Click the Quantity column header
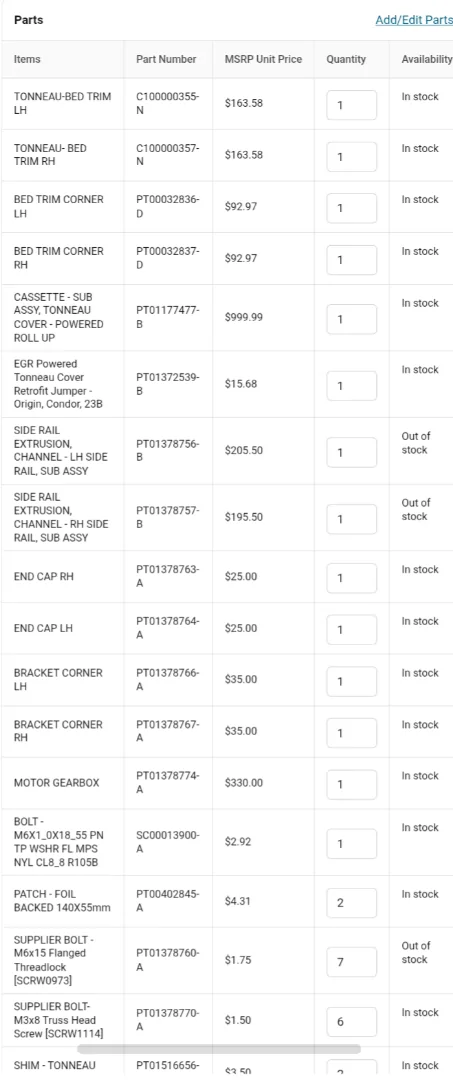Image resolution: width=453 pixels, height=1080 pixels. coord(346,59)
